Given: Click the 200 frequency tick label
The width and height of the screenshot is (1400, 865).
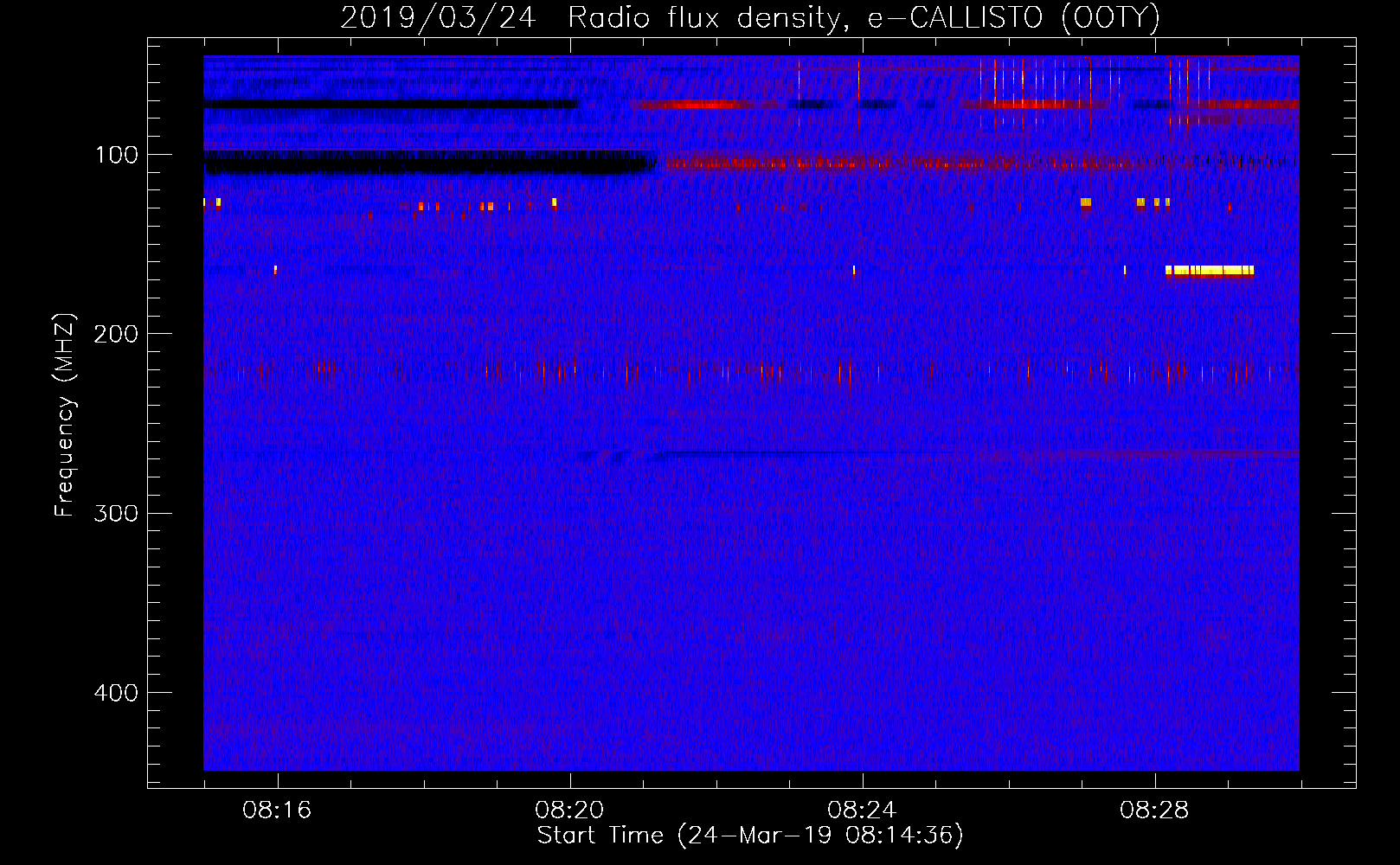Looking at the screenshot, I should [116, 334].
